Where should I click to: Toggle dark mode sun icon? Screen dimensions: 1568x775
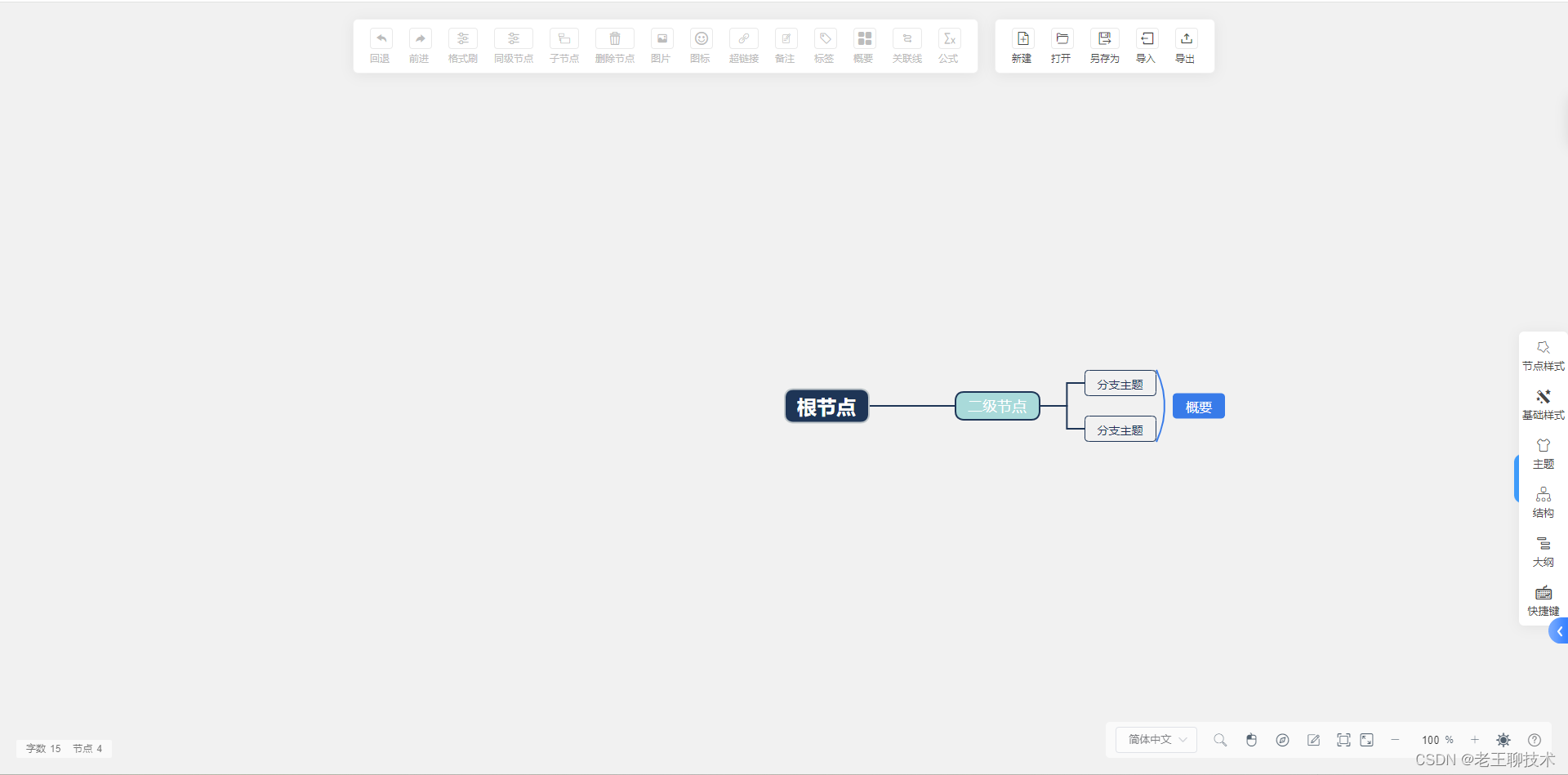click(1503, 740)
